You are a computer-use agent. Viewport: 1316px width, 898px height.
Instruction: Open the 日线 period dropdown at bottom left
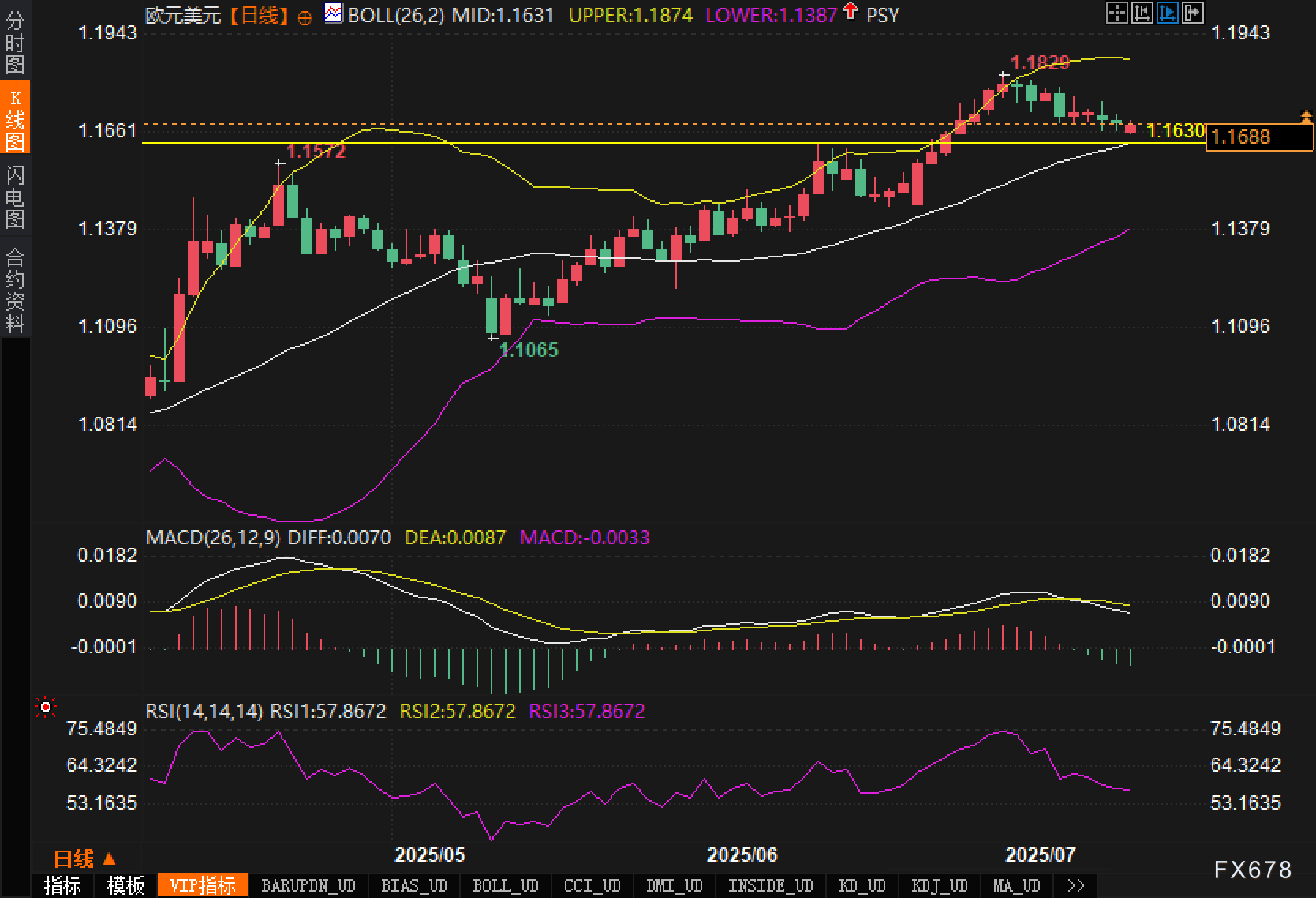(x=84, y=858)
